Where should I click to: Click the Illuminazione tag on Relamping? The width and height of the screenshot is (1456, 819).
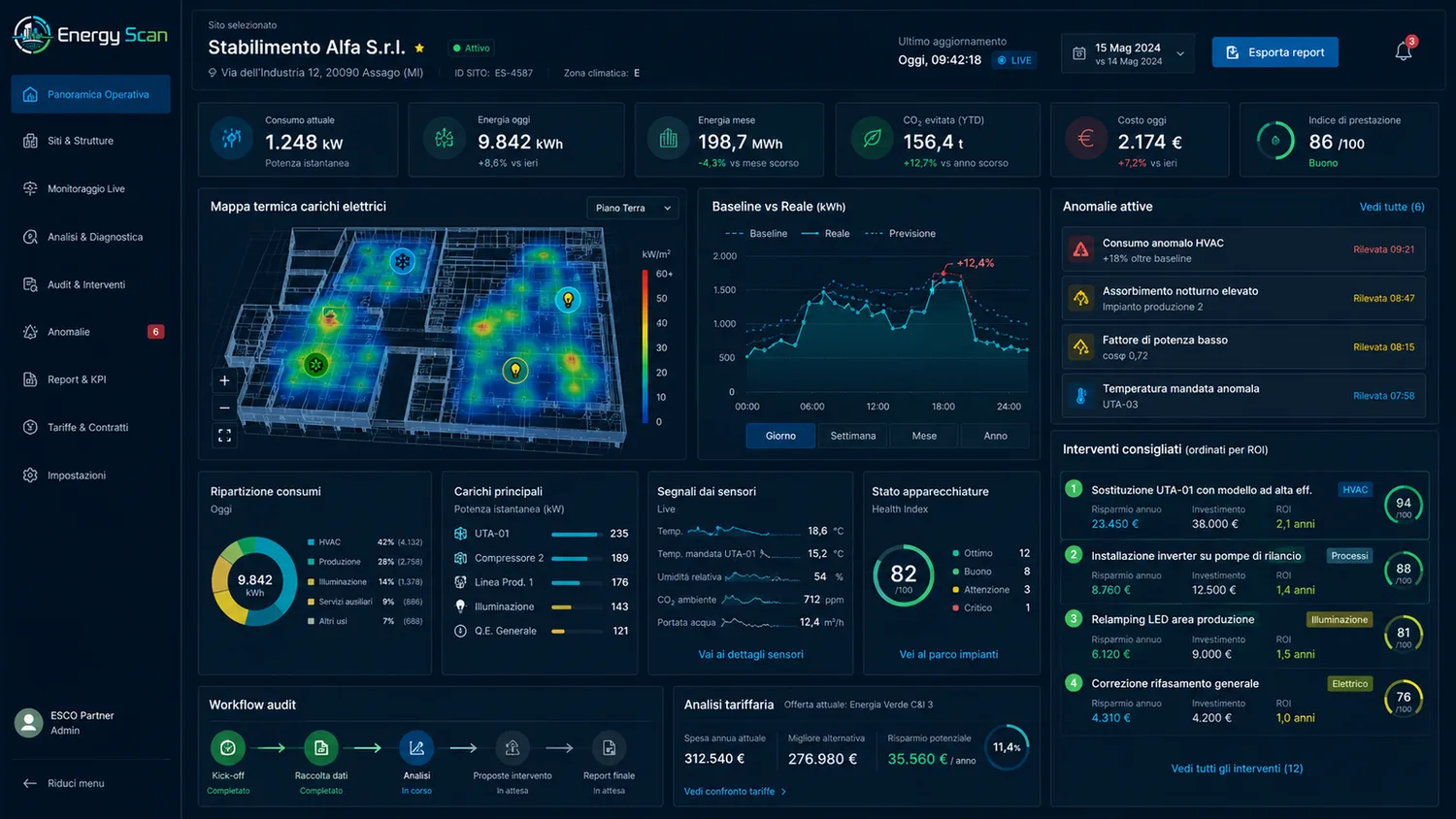tap(1340, 620)
